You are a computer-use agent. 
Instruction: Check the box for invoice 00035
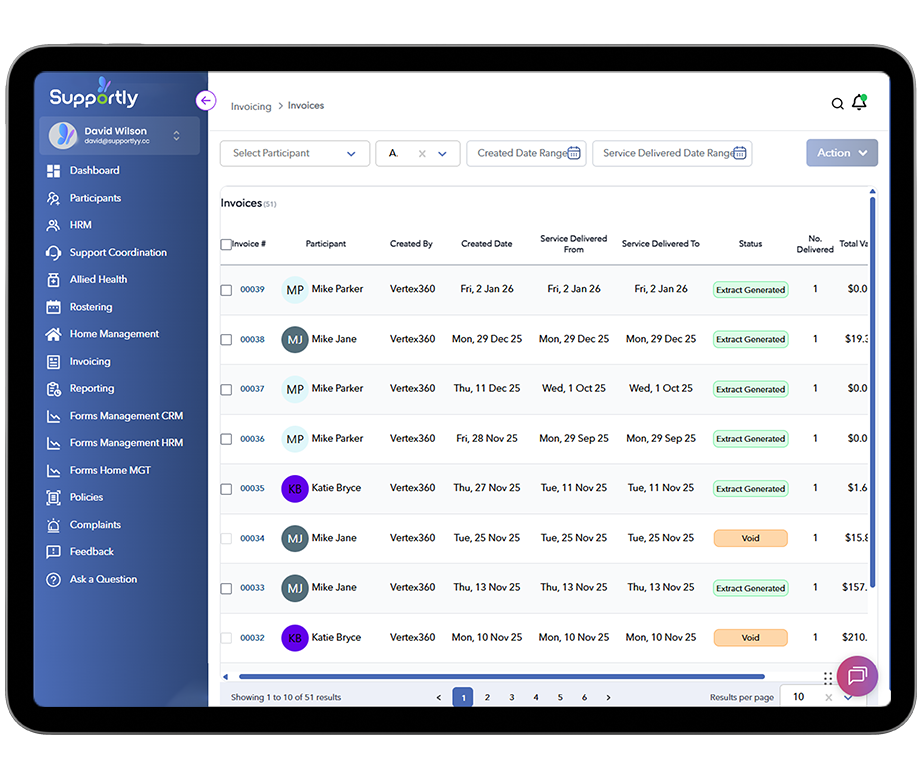pyautogui.click(x=226, y=489)
